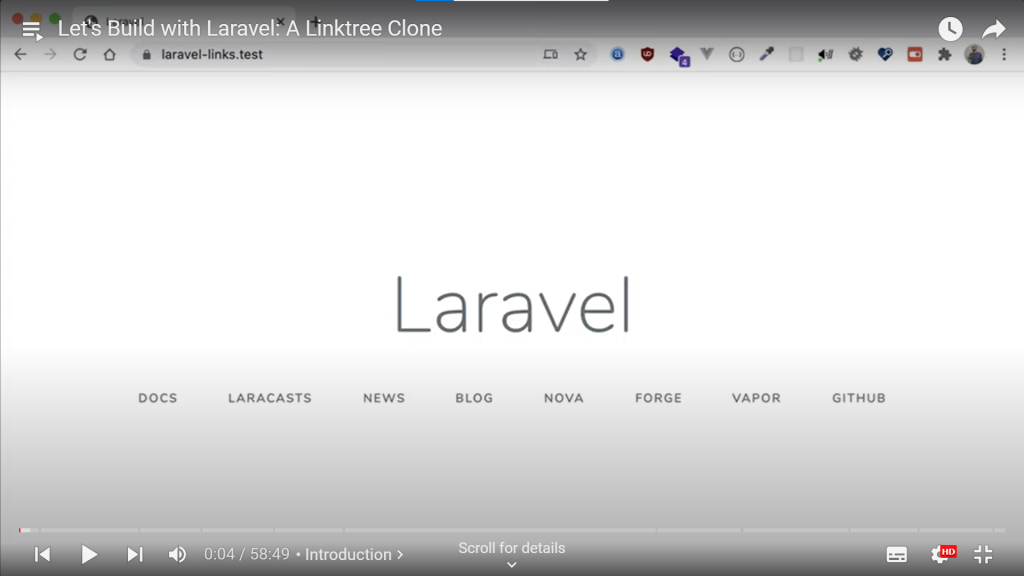Viewport: 1024px width, 576px height.
Task: Toggle captions with the CC button
Action: (897, 554)
